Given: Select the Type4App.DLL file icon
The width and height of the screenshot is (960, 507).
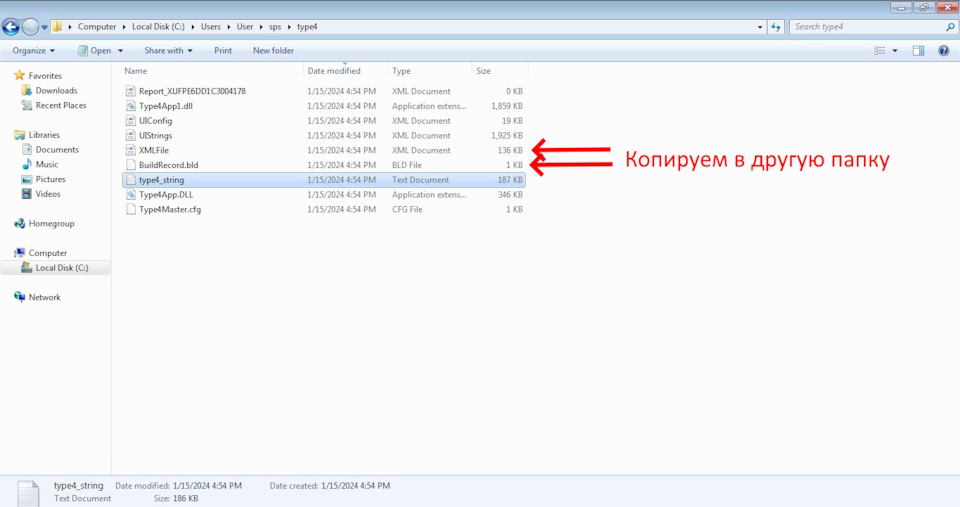Looking at the screenshot, I should tap(130, 194).
